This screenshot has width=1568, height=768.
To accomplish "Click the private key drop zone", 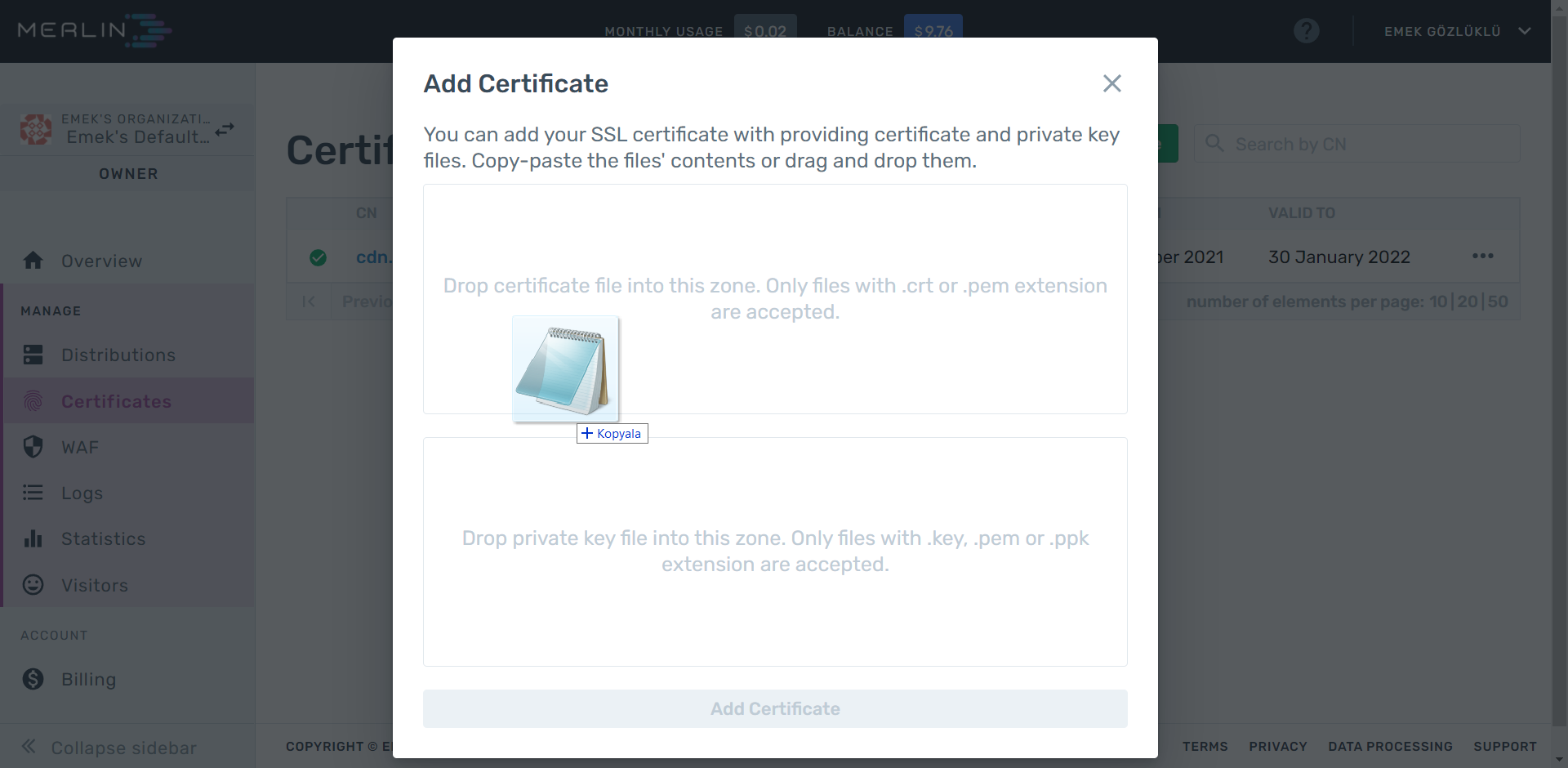I will pos(775,551).
